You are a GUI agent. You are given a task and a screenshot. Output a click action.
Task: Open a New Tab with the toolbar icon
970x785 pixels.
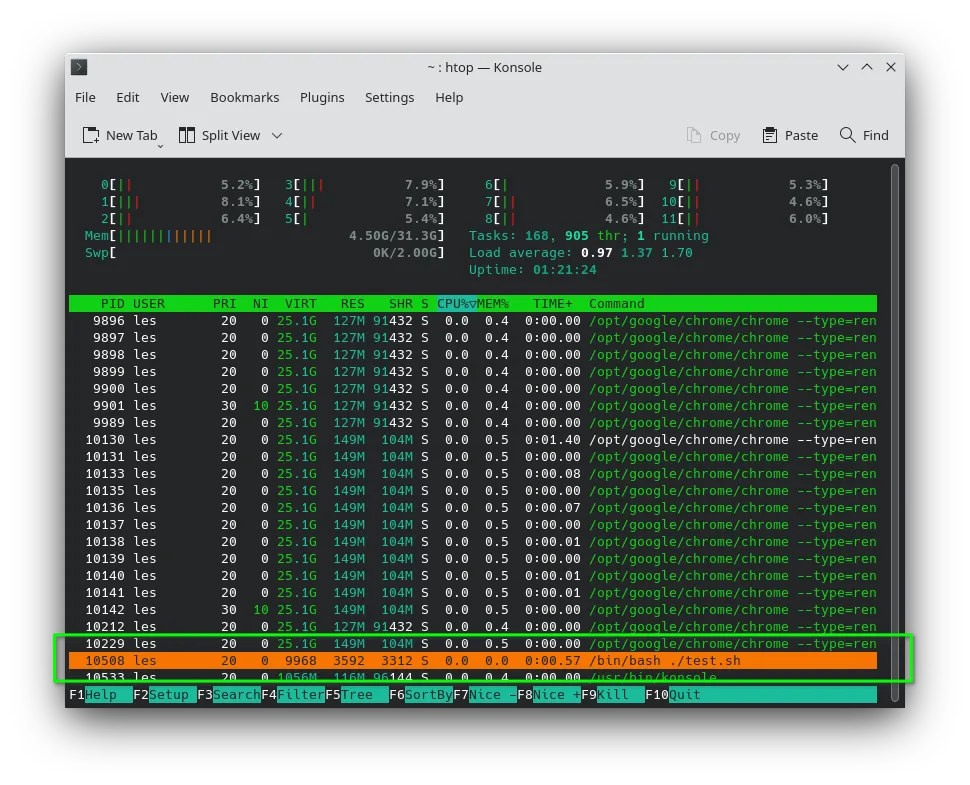[x=91, y=135]
